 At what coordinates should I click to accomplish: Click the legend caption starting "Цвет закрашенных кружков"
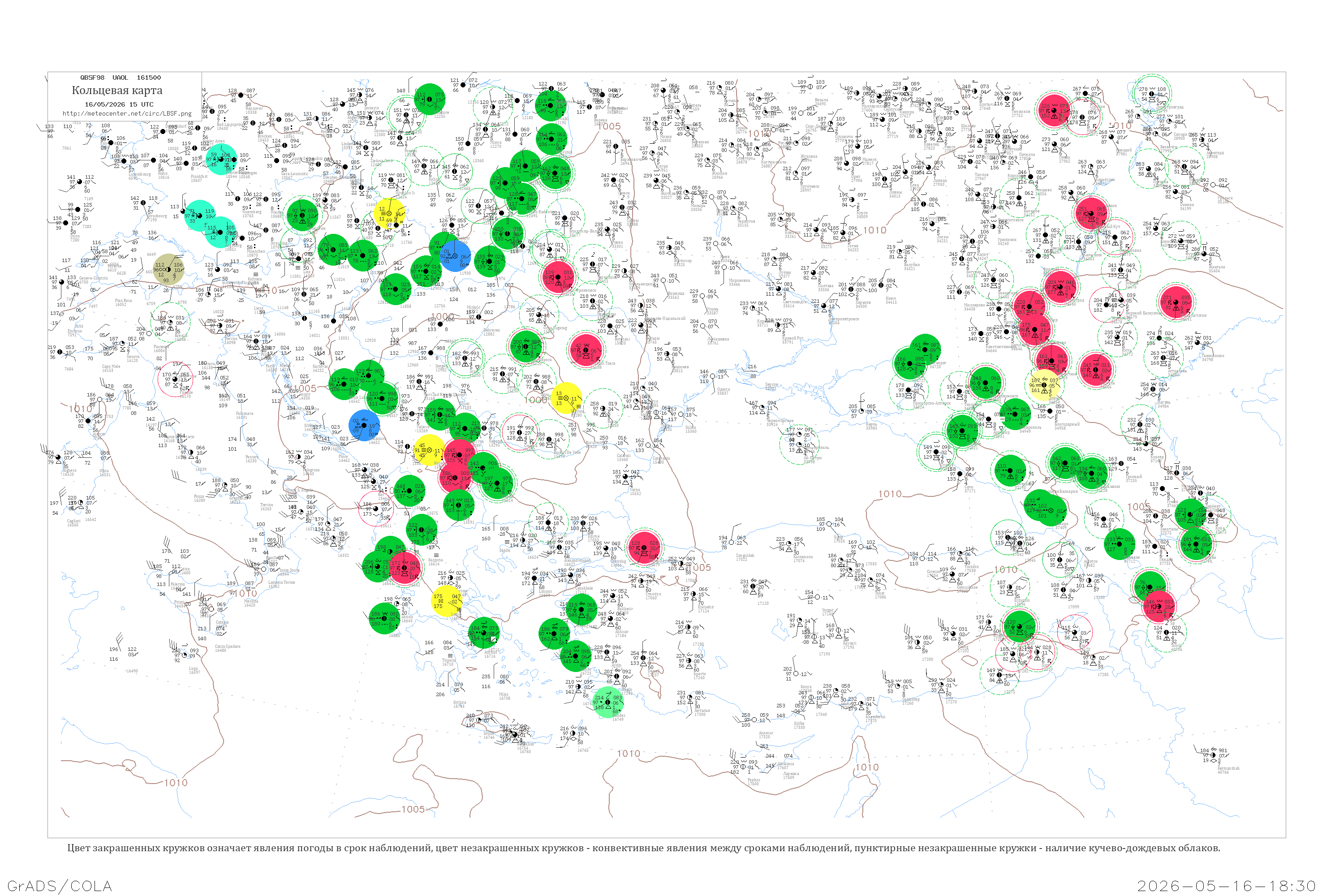643,848
